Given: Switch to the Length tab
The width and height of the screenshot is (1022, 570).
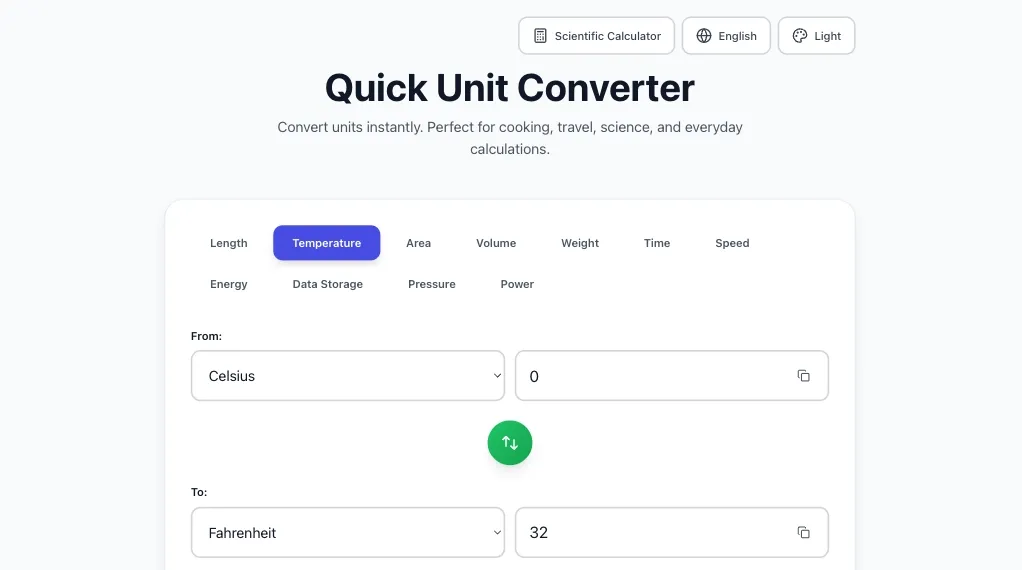Looking at the screenshot, I should click(229, 243).
